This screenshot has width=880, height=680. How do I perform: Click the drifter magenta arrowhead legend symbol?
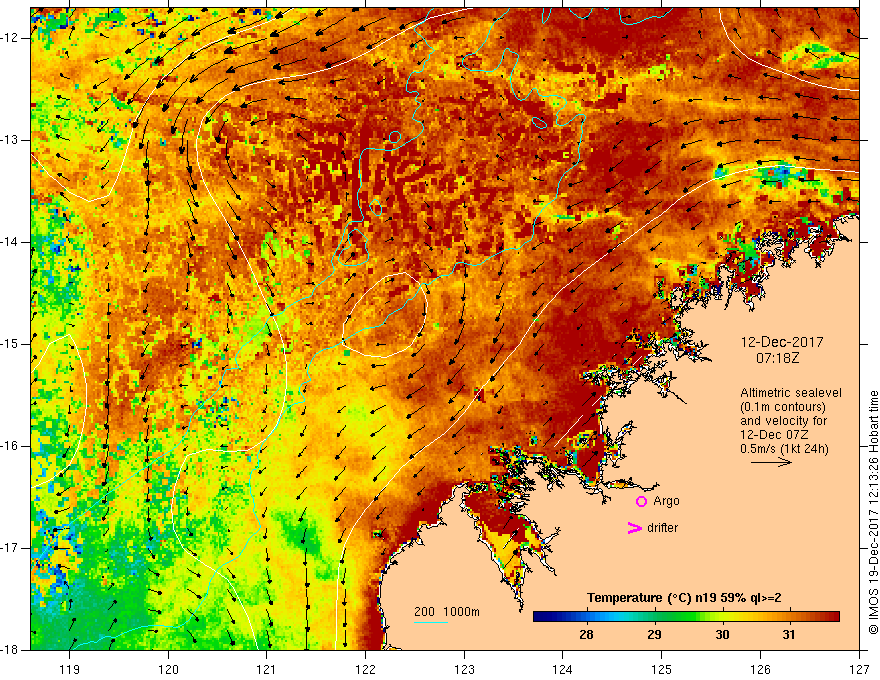[634, 528]
